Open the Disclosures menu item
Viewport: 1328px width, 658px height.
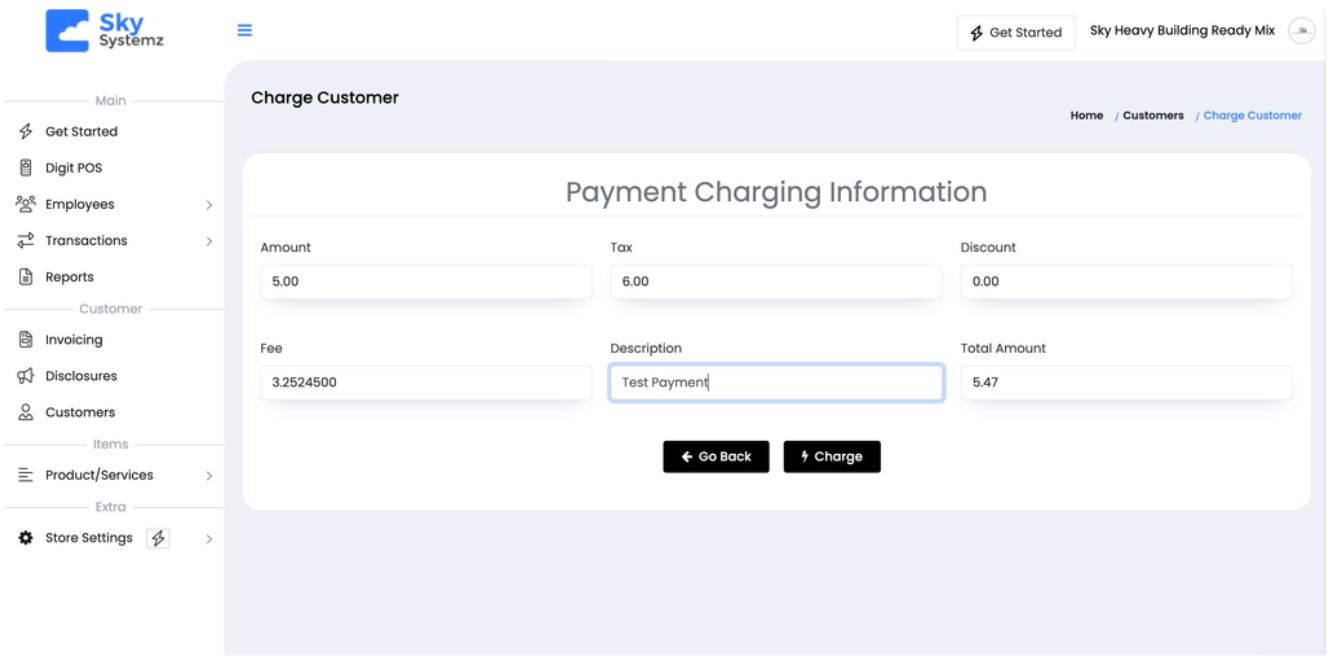[x=81, y=376]
